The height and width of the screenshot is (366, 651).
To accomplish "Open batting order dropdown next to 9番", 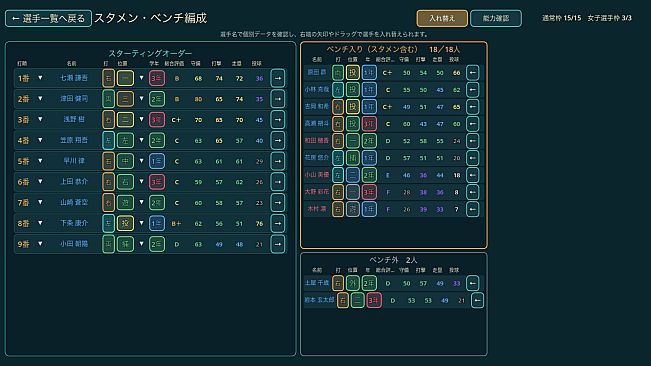I will [x=40, y=244].
